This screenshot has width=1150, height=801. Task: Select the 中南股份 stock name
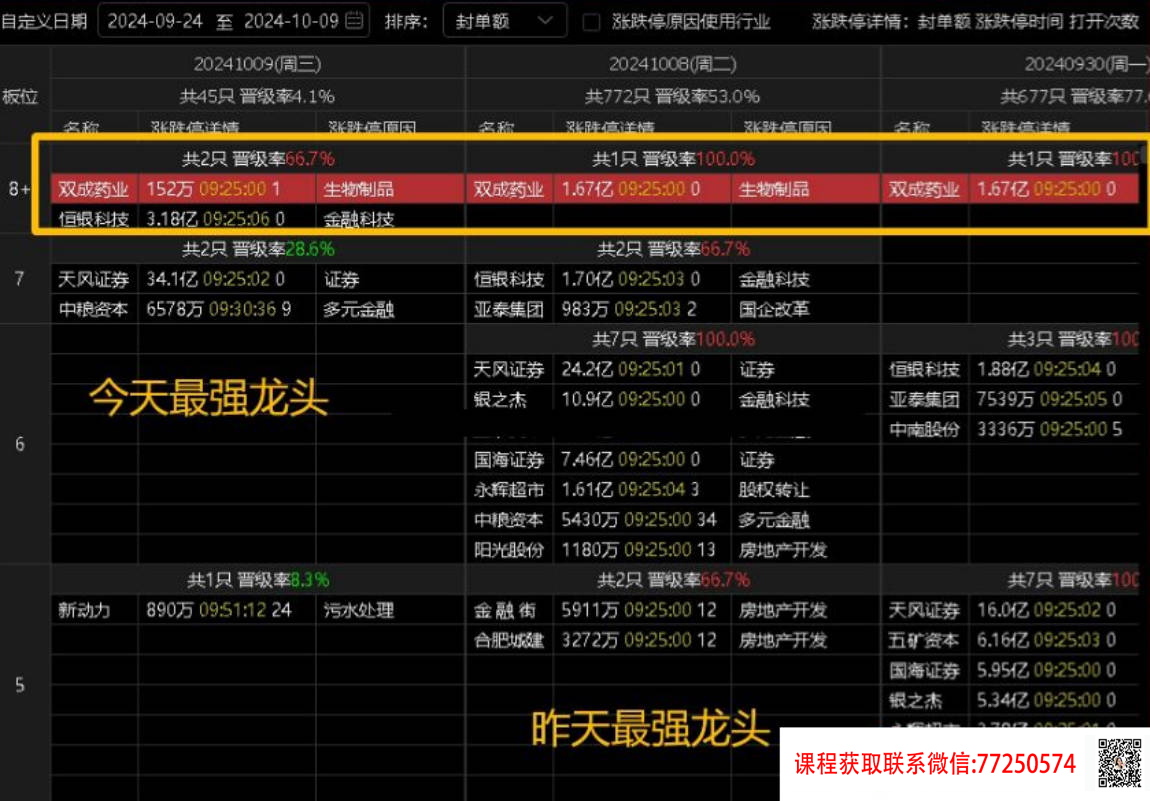click(924, 430)
